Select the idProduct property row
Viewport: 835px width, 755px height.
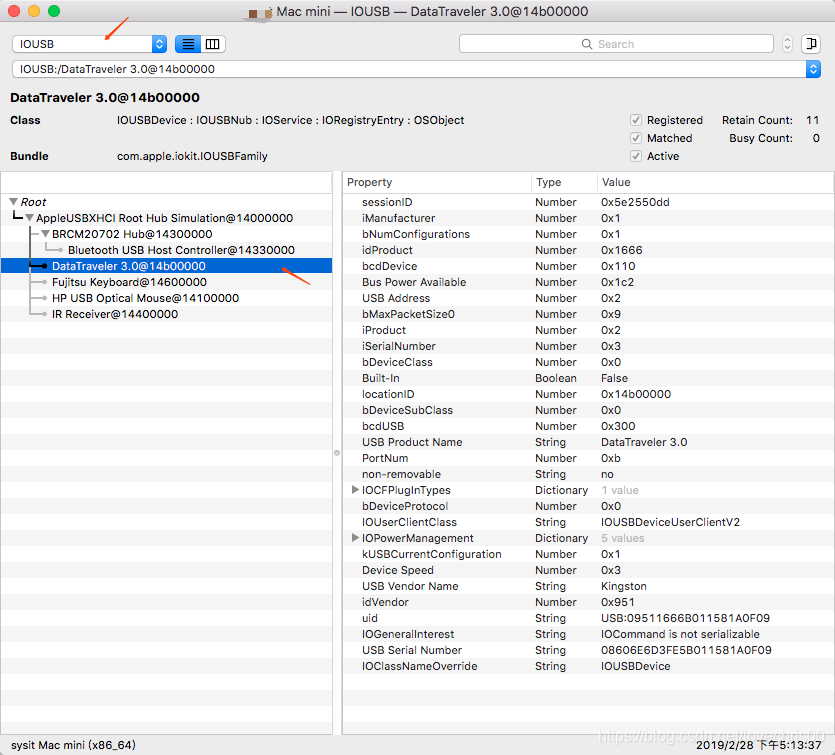[588, 250]
